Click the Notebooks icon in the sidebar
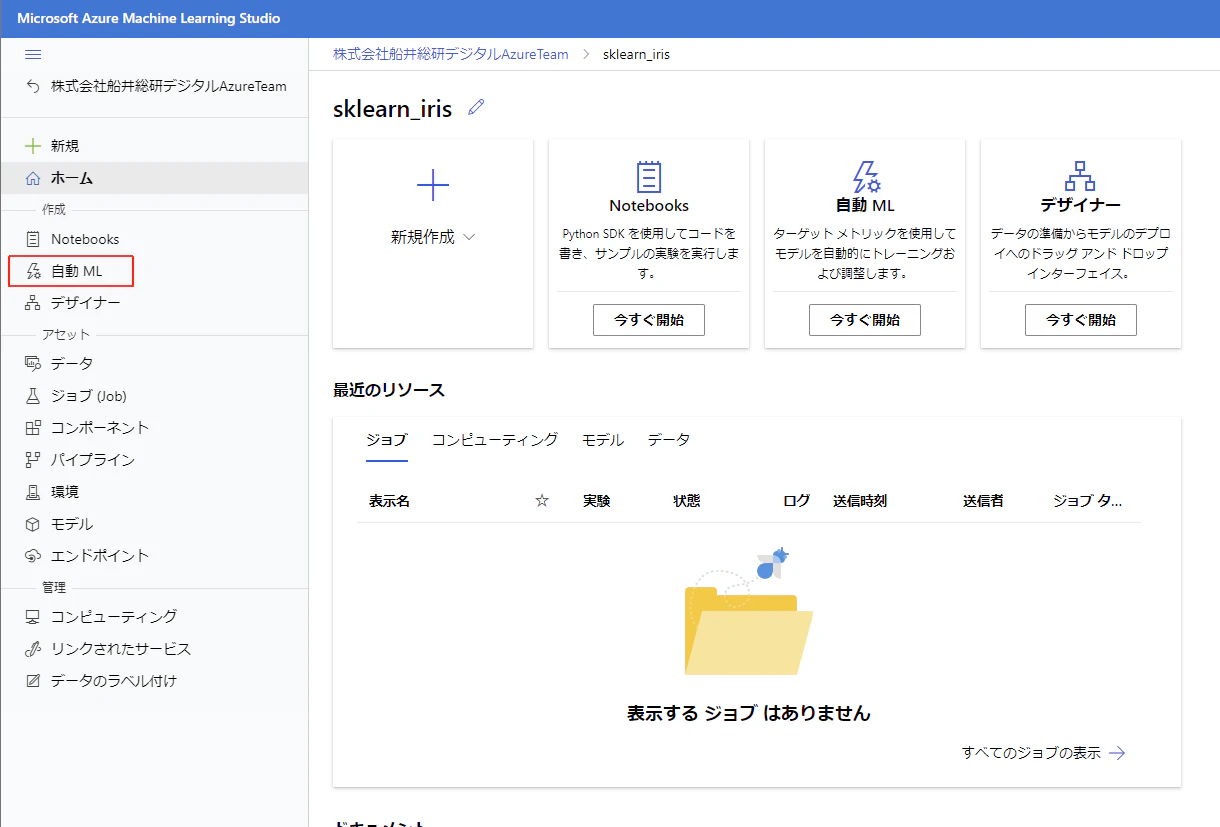 click(33, 239)
